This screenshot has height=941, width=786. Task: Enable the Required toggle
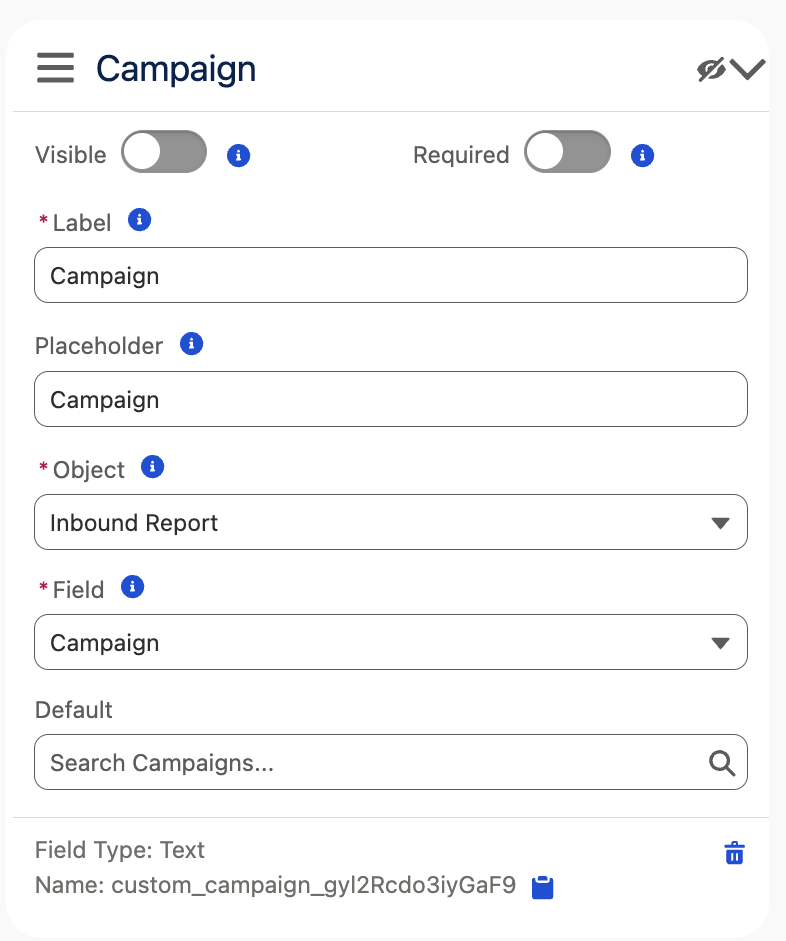tap(567, 152)
